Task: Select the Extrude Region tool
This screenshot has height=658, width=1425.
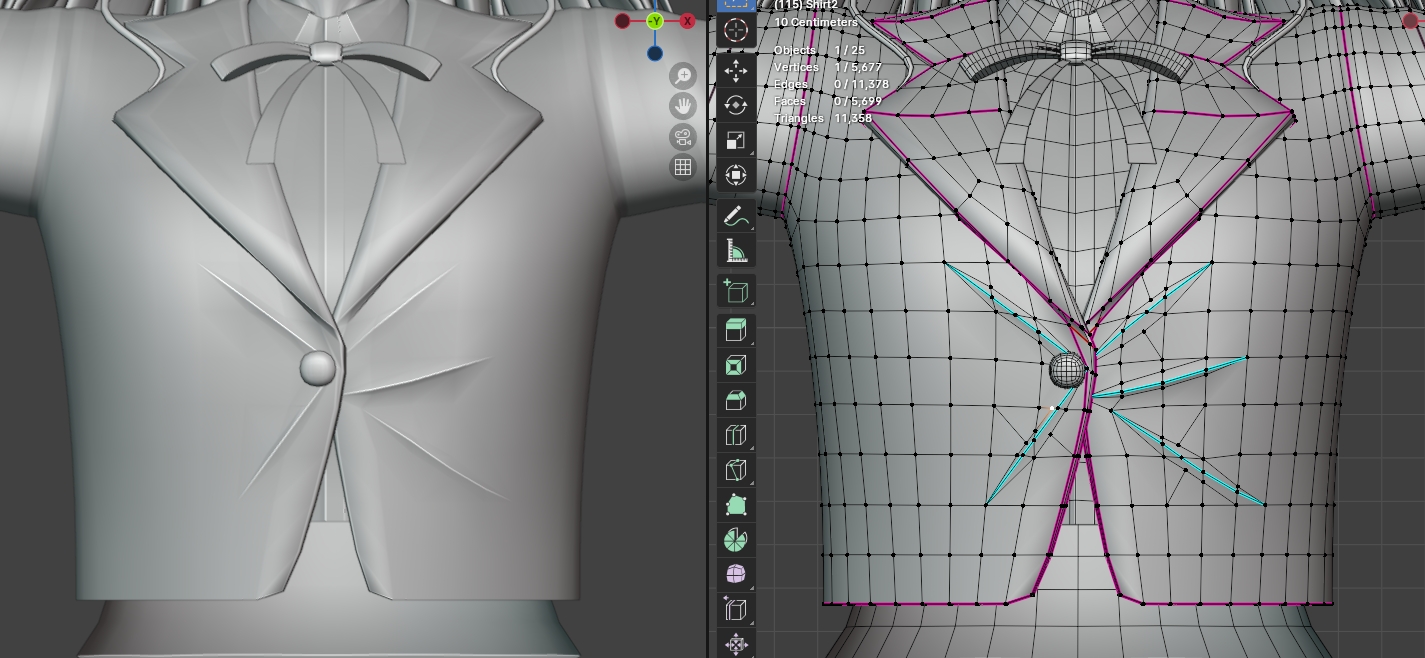Action: pos(736,330)
